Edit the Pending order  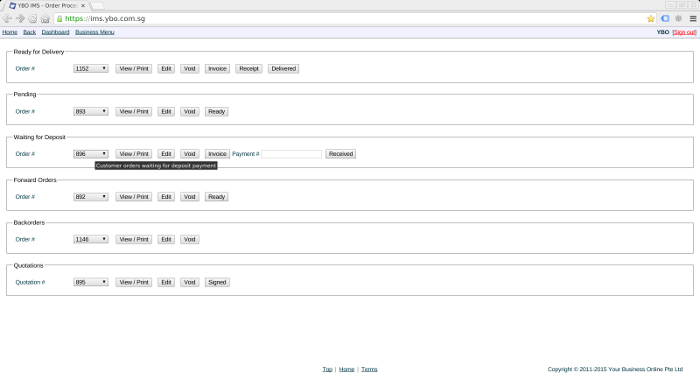(x=166, y=112)
